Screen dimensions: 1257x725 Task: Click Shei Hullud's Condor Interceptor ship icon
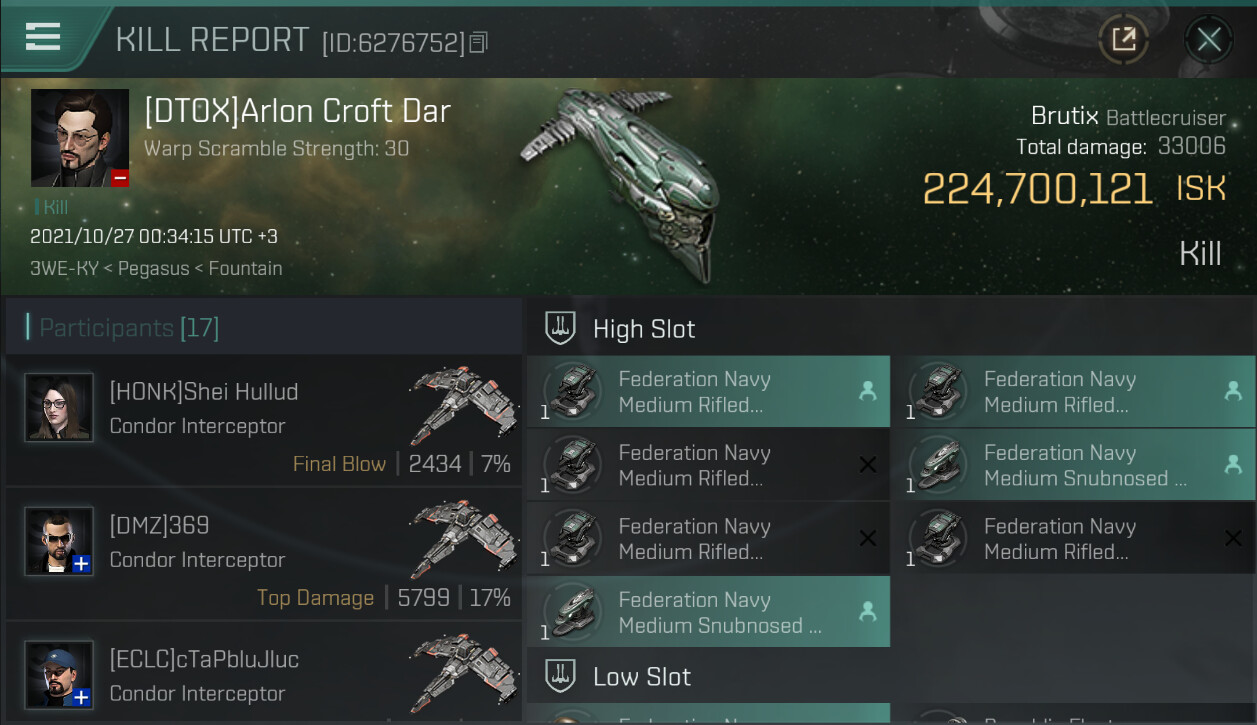(463, 405)
